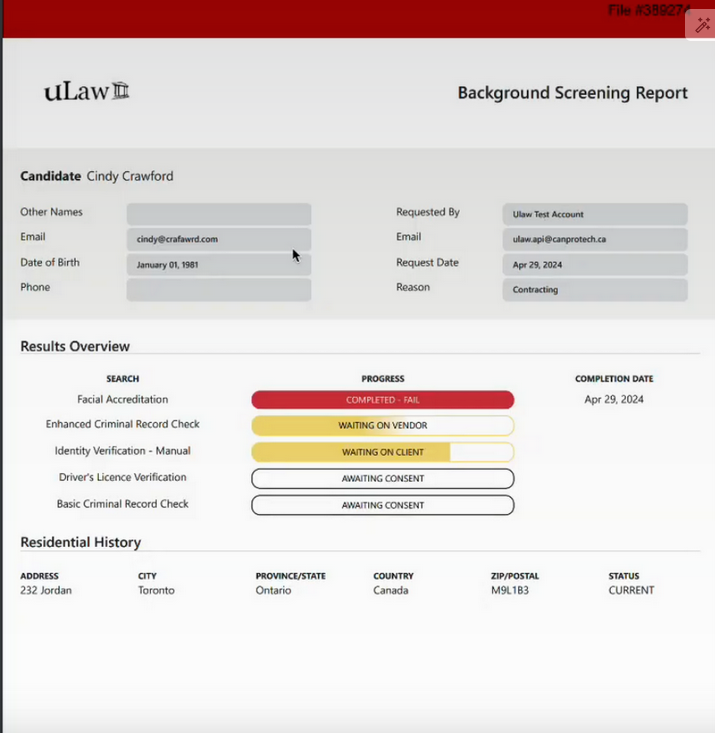
Task: Click province value Ontario
Action: [x=273, y=590]
